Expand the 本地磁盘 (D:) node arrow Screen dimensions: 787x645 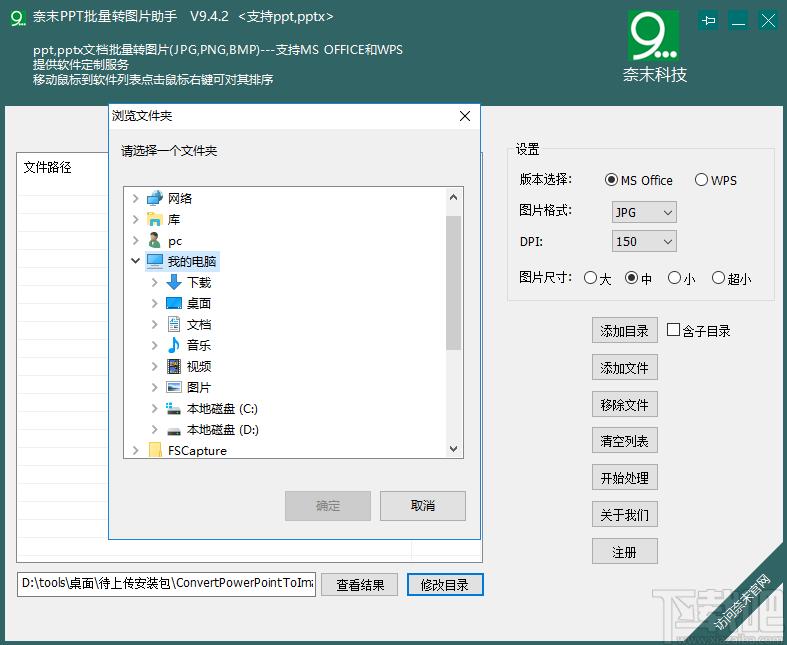[155, 430]
